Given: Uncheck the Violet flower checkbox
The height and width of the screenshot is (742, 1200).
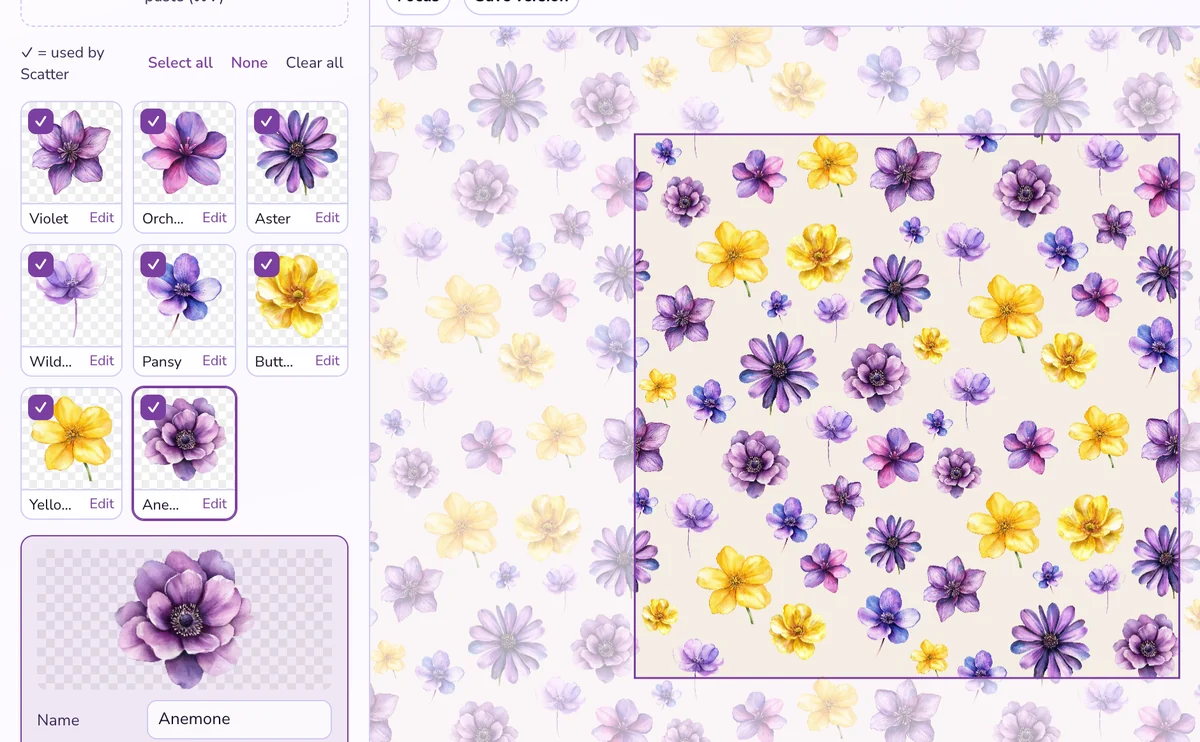Looking at the screenshot, I should click(x=40, y=121).
